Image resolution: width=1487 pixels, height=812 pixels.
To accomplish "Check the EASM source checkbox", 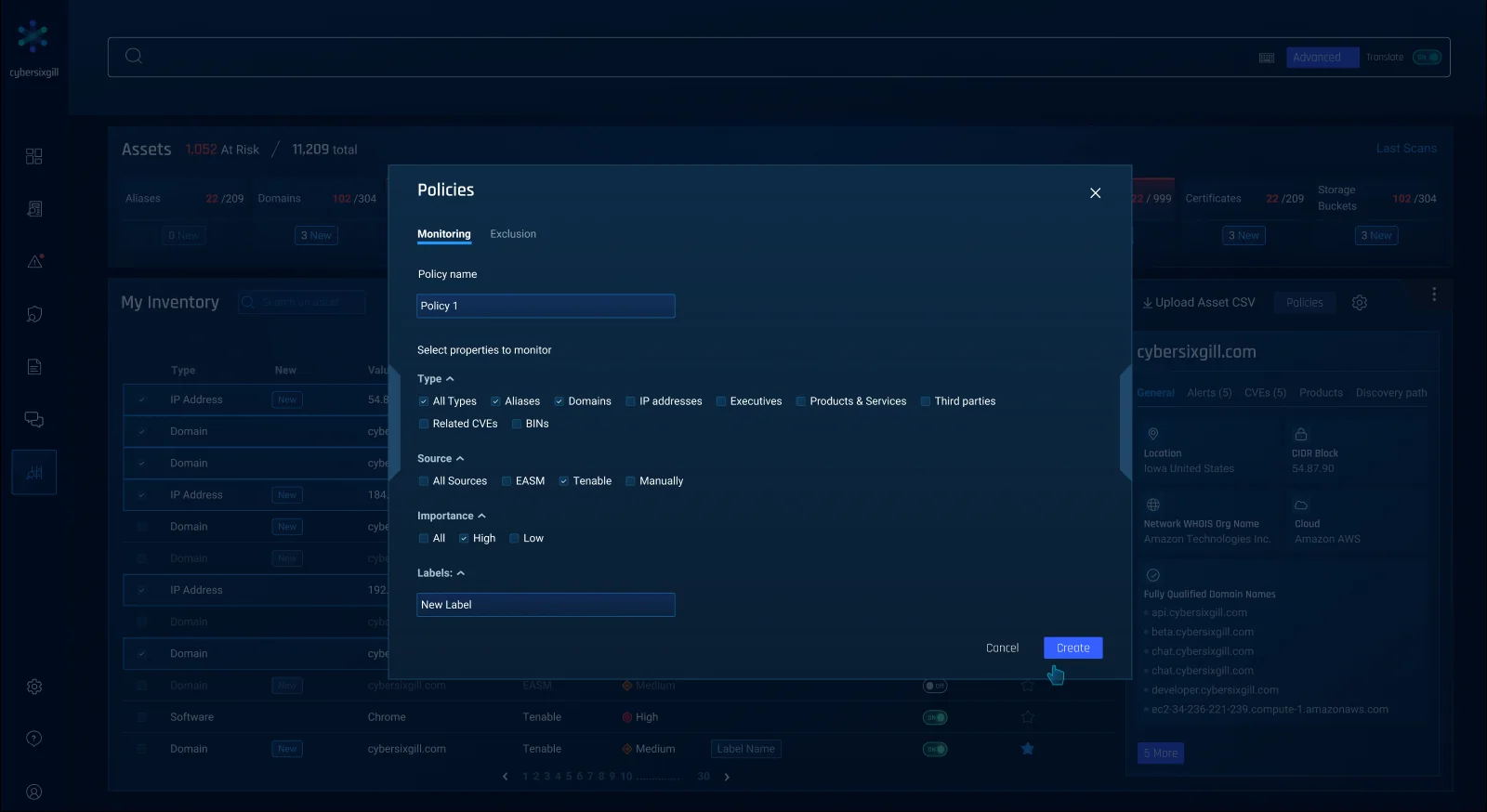I will 507,481.
